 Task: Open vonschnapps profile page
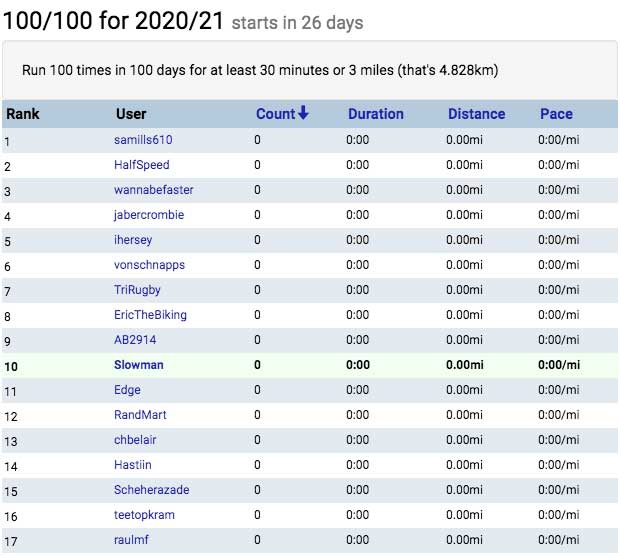click(x=149, y=265)
